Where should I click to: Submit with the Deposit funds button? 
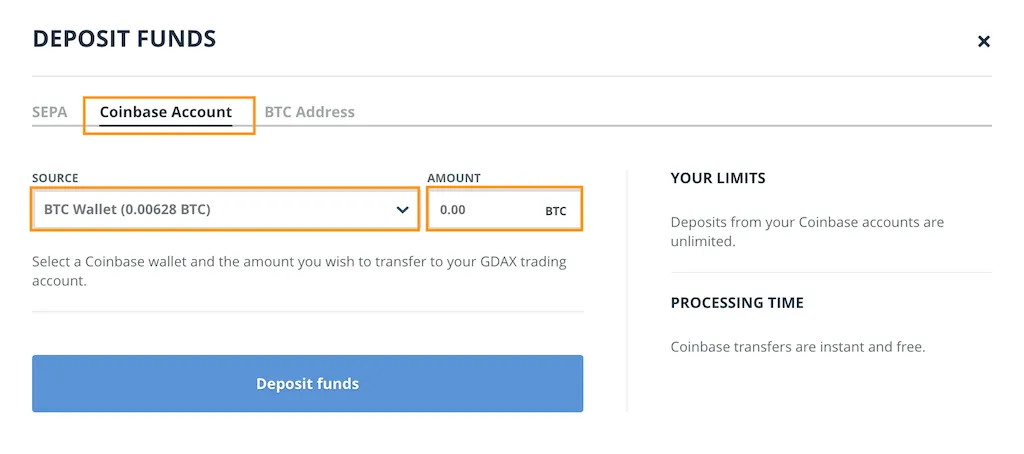(308, 383)
